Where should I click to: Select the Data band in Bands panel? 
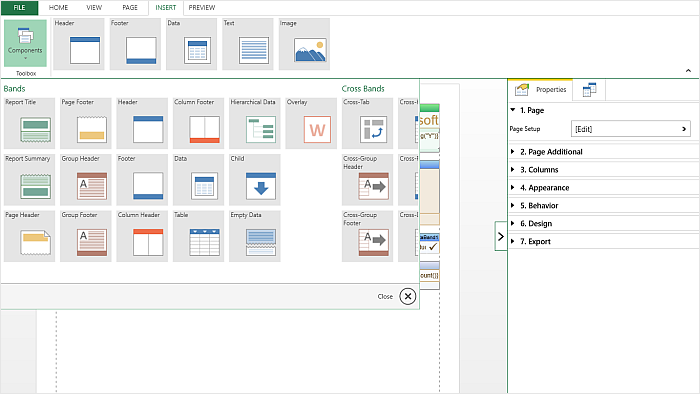[x=198, y=180]
